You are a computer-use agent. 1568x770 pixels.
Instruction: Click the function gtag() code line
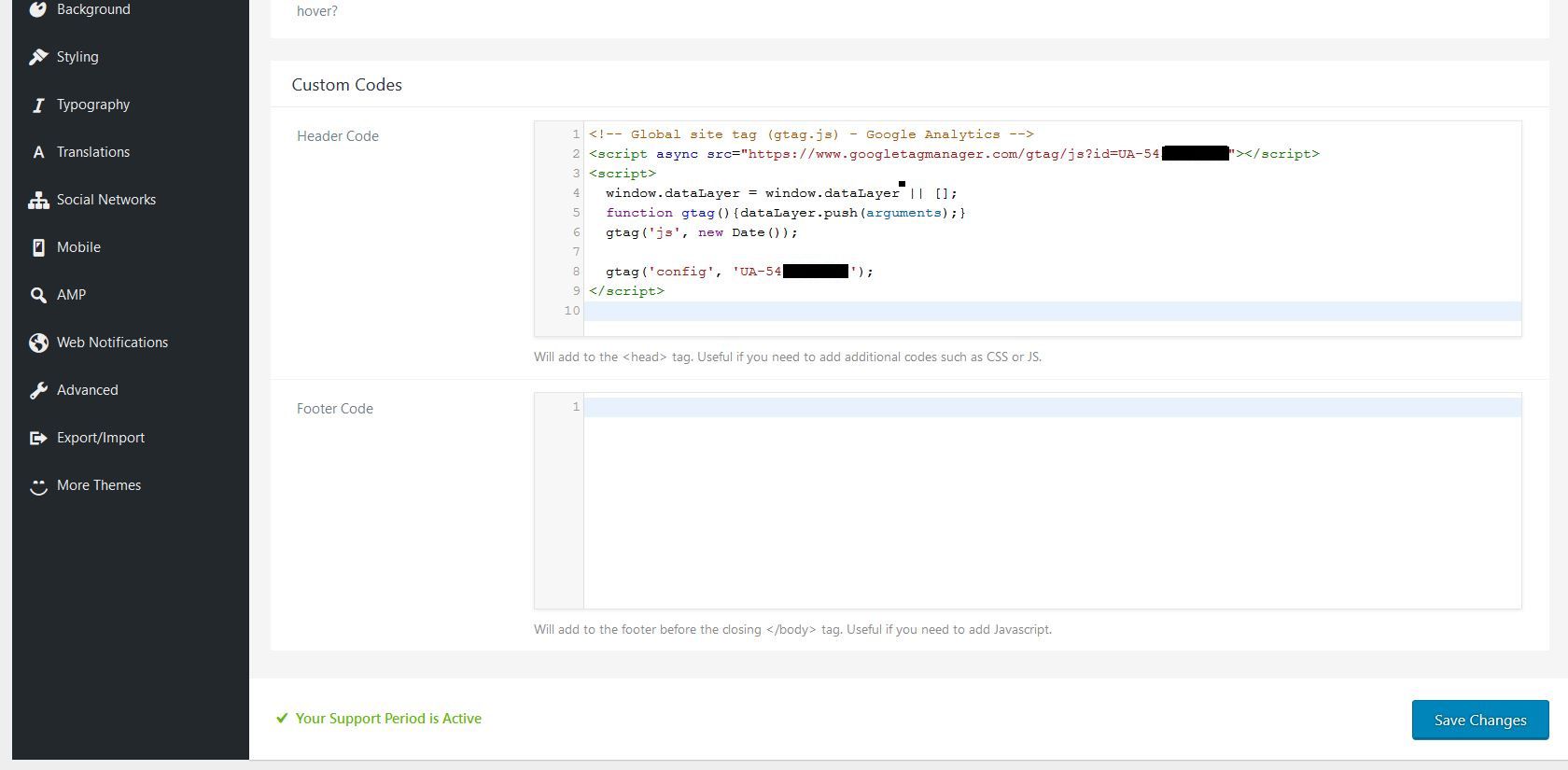[786, 213]
